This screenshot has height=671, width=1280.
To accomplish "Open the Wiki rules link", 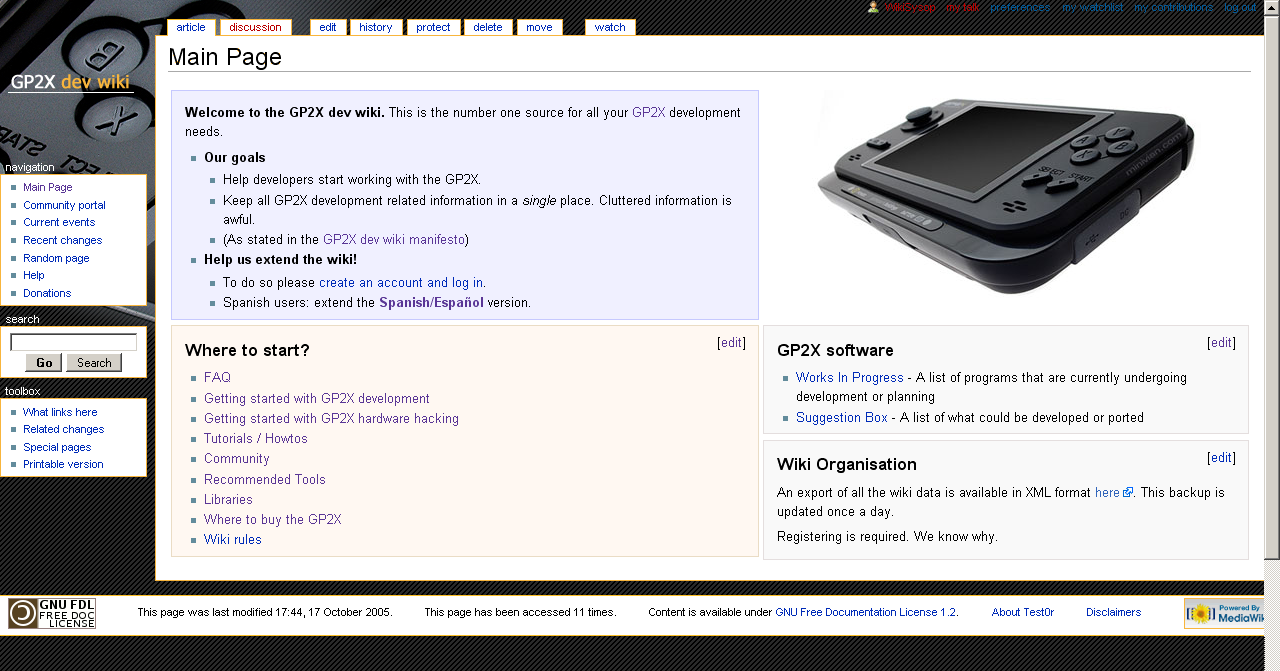I will [x=233, y=540].
